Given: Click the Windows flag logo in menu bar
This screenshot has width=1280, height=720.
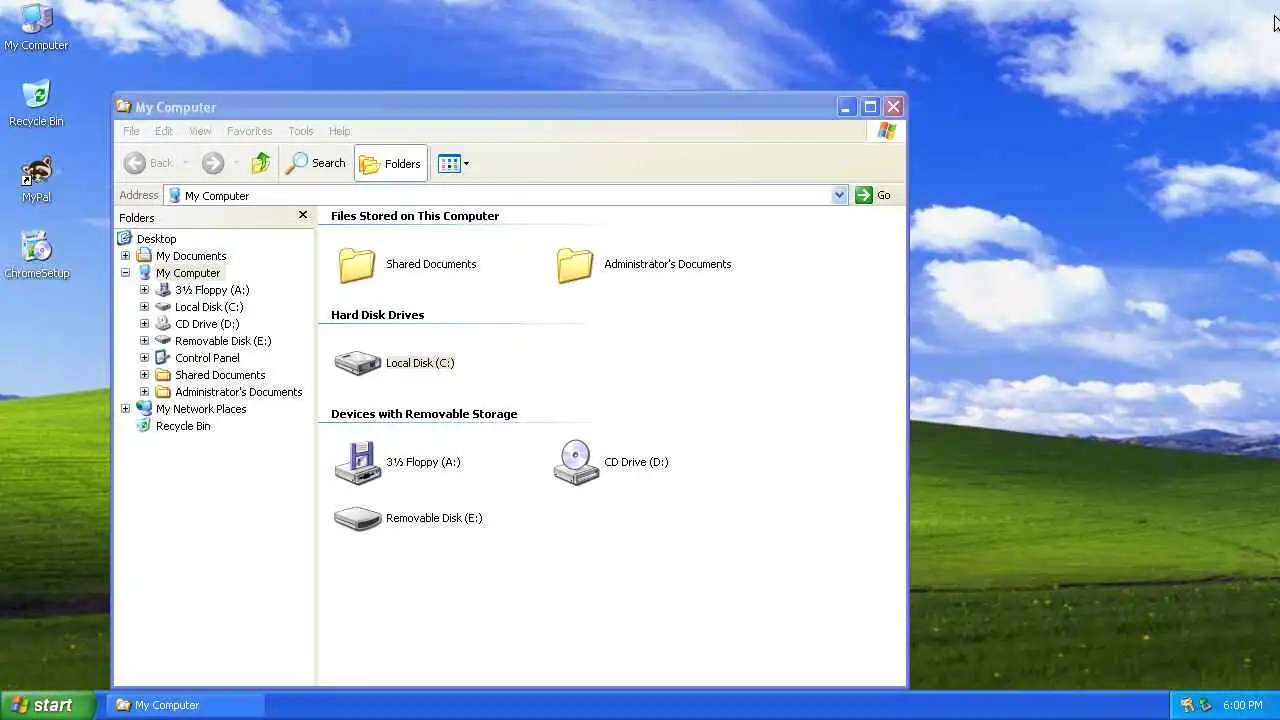Looking at the screenshot, I should pyautogui.click(x=887, y=131).
